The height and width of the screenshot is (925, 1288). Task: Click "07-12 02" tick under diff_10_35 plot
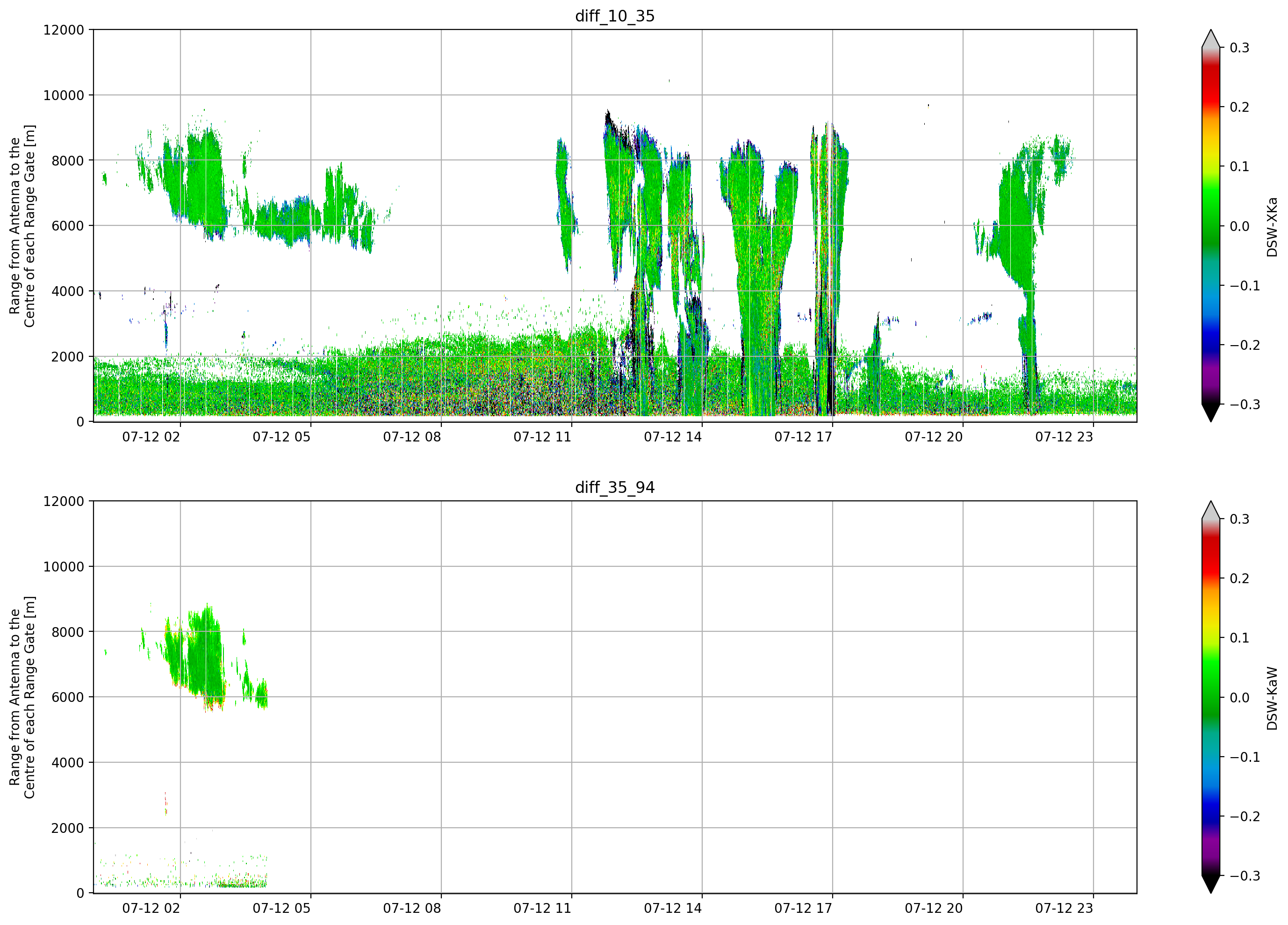pos(151,437)
